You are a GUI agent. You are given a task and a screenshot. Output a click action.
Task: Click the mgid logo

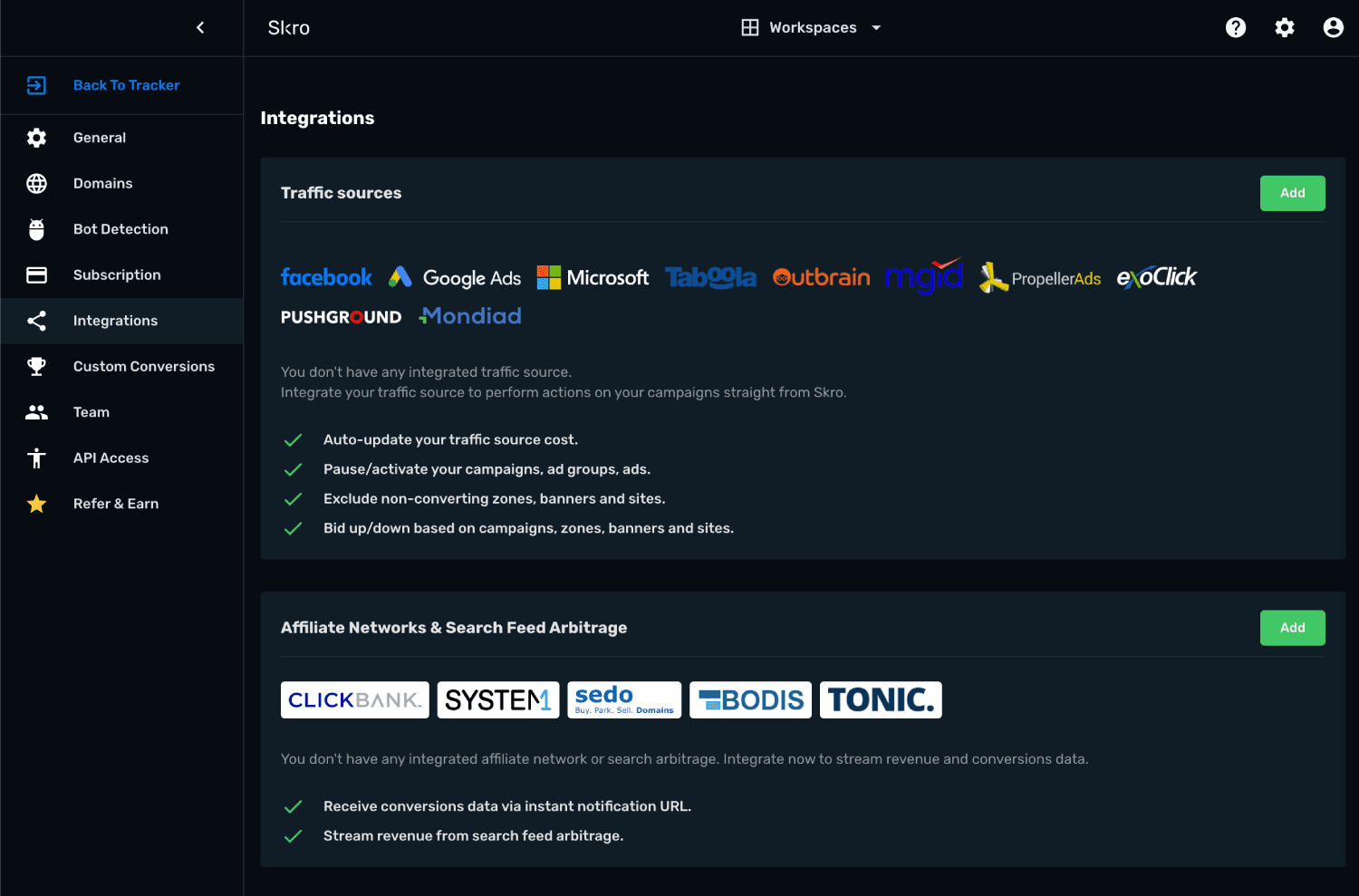pyautogui.click(x=923, y=276)
